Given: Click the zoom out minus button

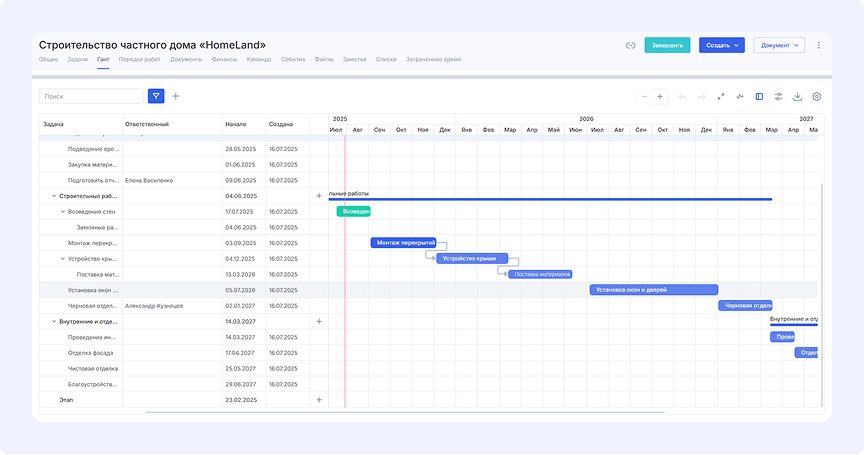Looking at the screenshot, I should (x=645, y=97).
